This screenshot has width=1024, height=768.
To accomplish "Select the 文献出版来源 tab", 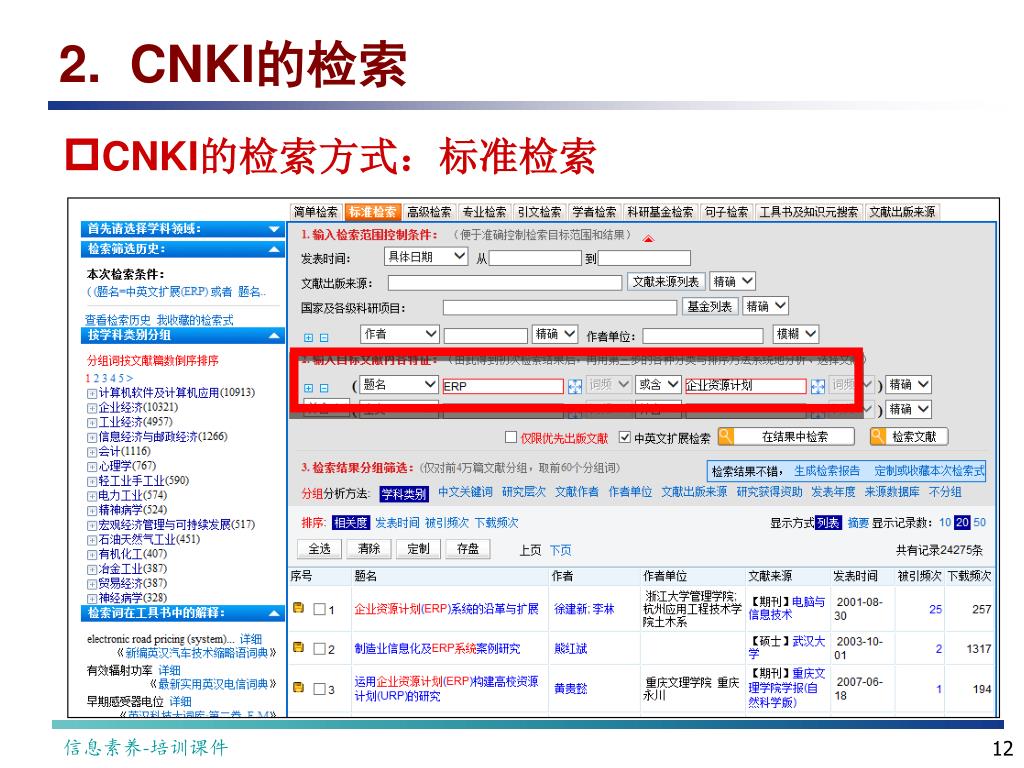I will pyautogui.click(x=902, y=212).
